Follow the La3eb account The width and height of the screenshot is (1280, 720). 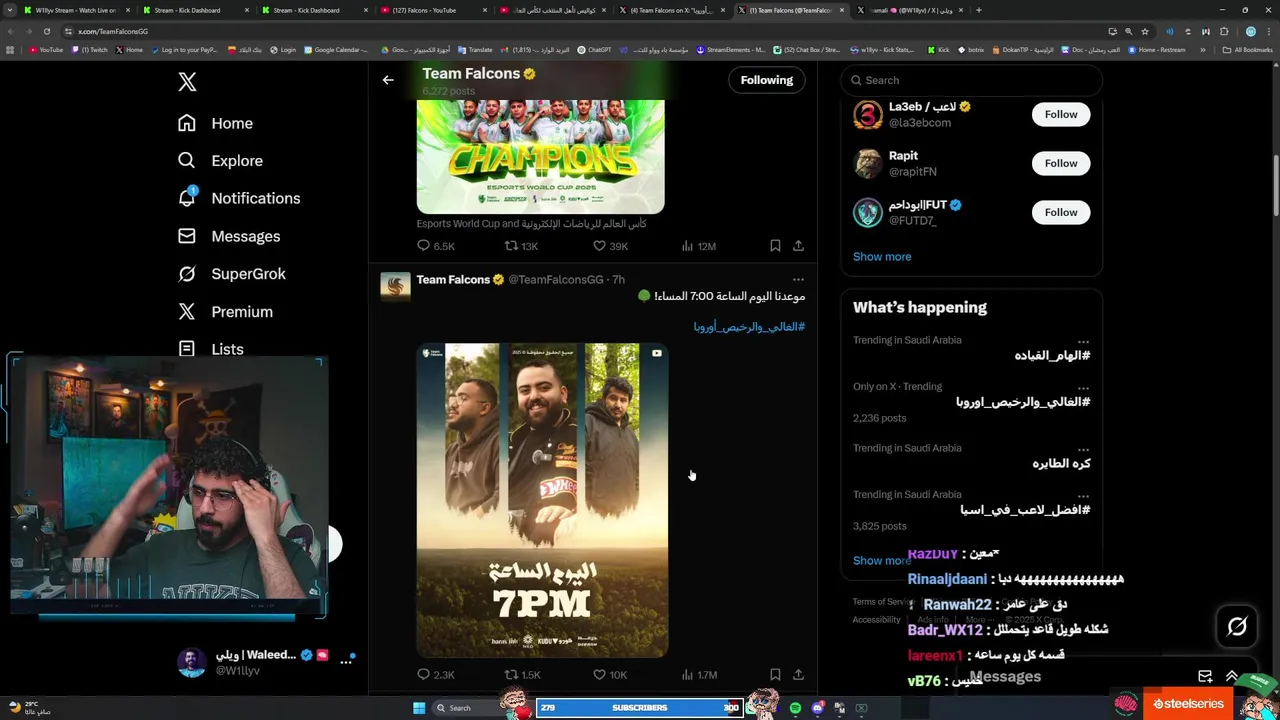[1061, 114]
